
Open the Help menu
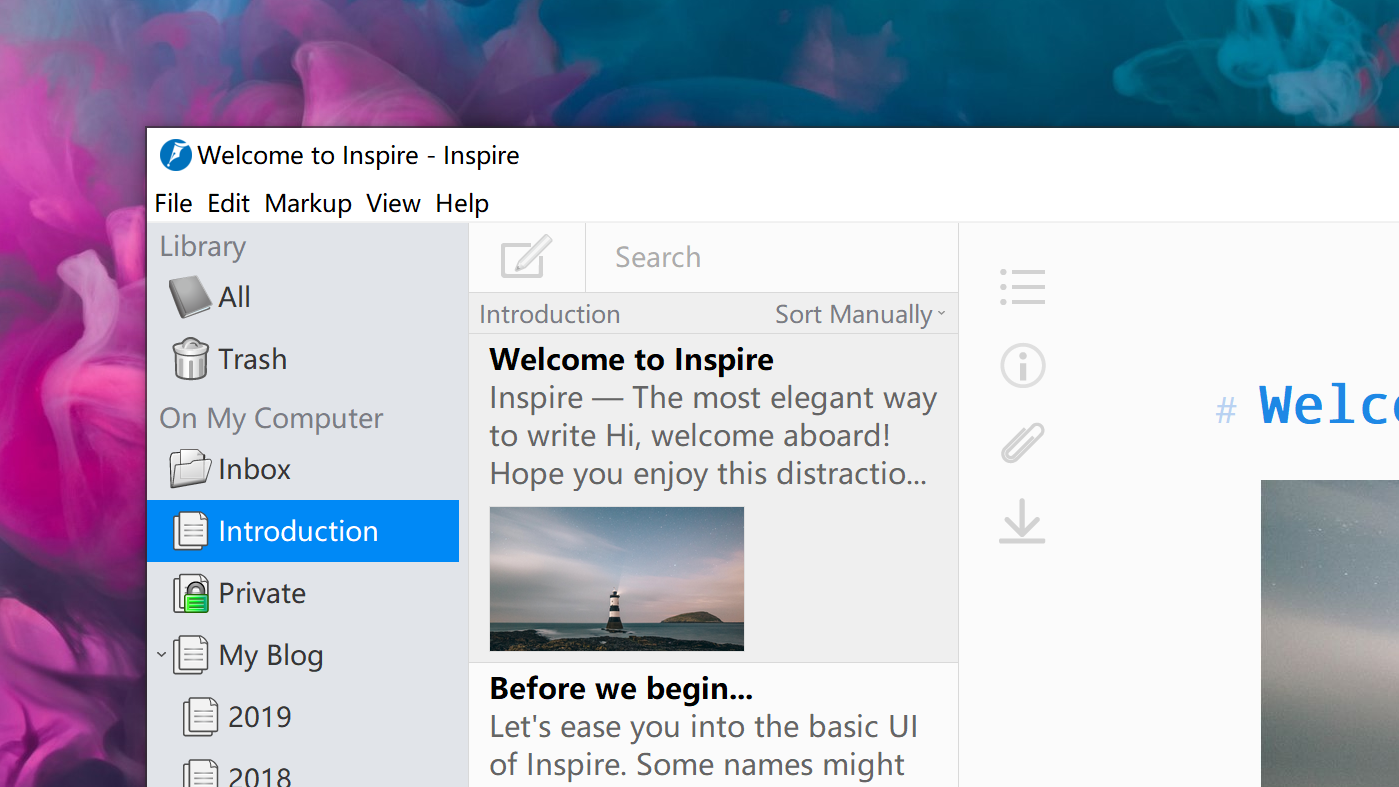click(462, 203)
